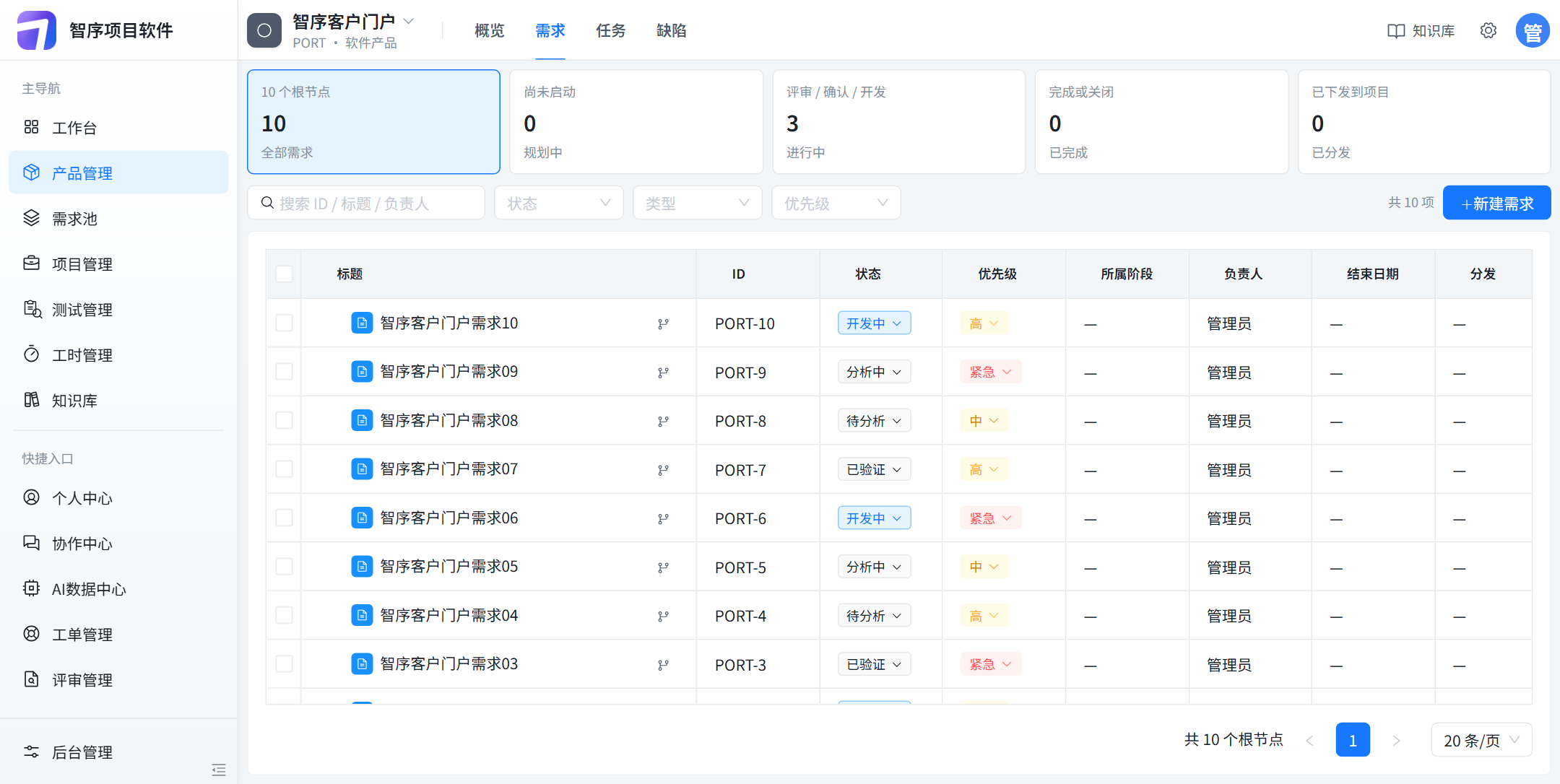1560x784 pixels.
Task: Click the next page arrow
Action: pos(1396,740)
